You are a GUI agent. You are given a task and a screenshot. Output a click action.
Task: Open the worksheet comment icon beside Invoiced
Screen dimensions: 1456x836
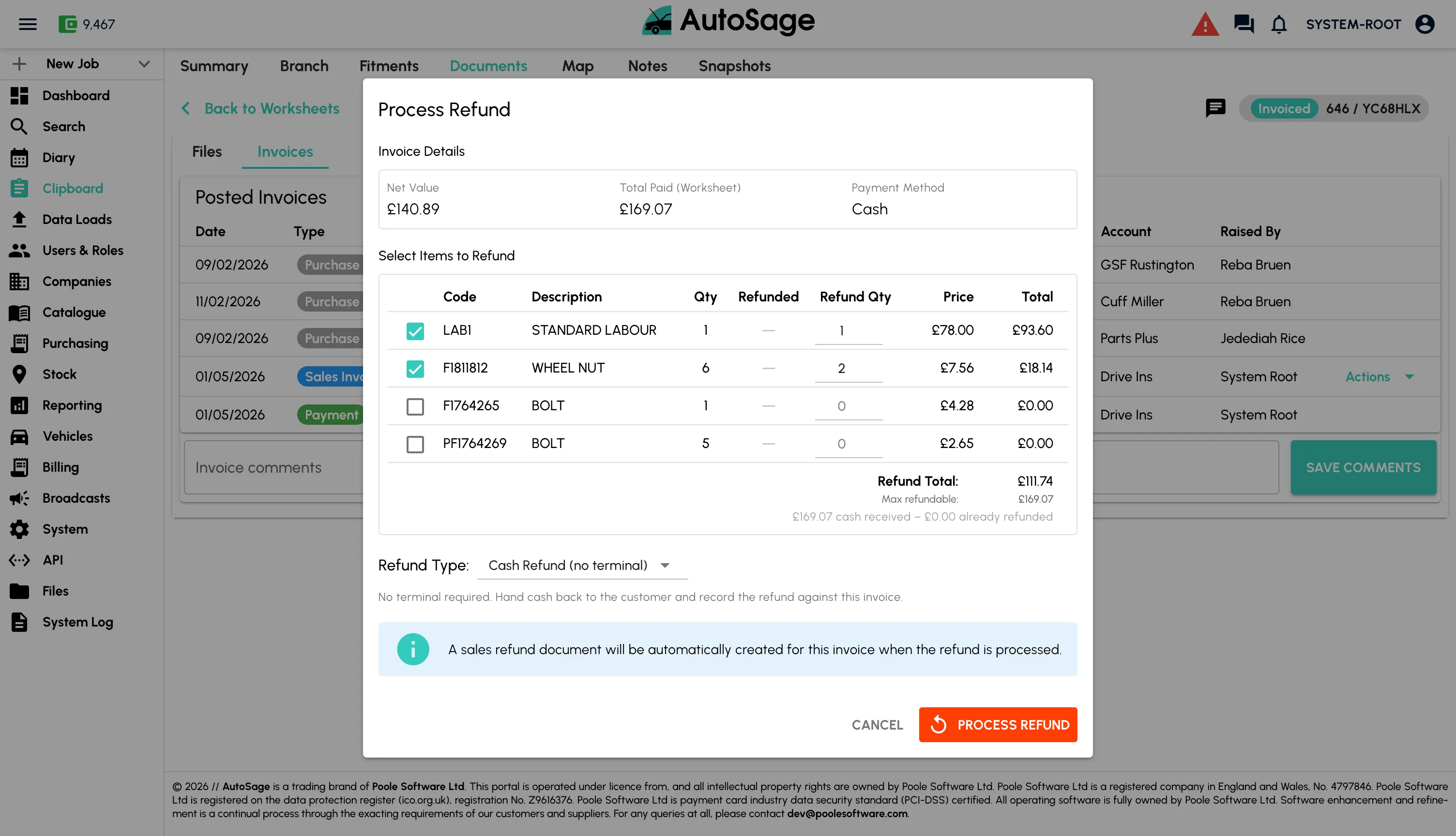coord(1215,108)
